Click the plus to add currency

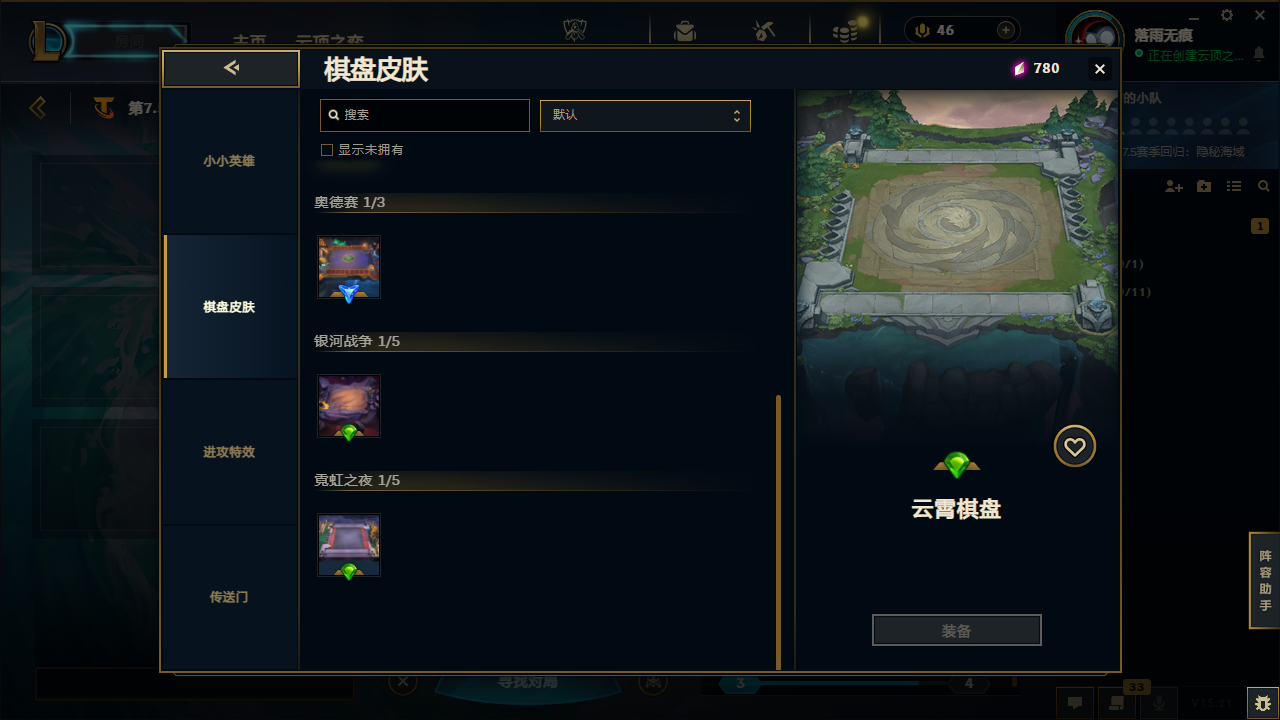click(x=1006, y=30)
